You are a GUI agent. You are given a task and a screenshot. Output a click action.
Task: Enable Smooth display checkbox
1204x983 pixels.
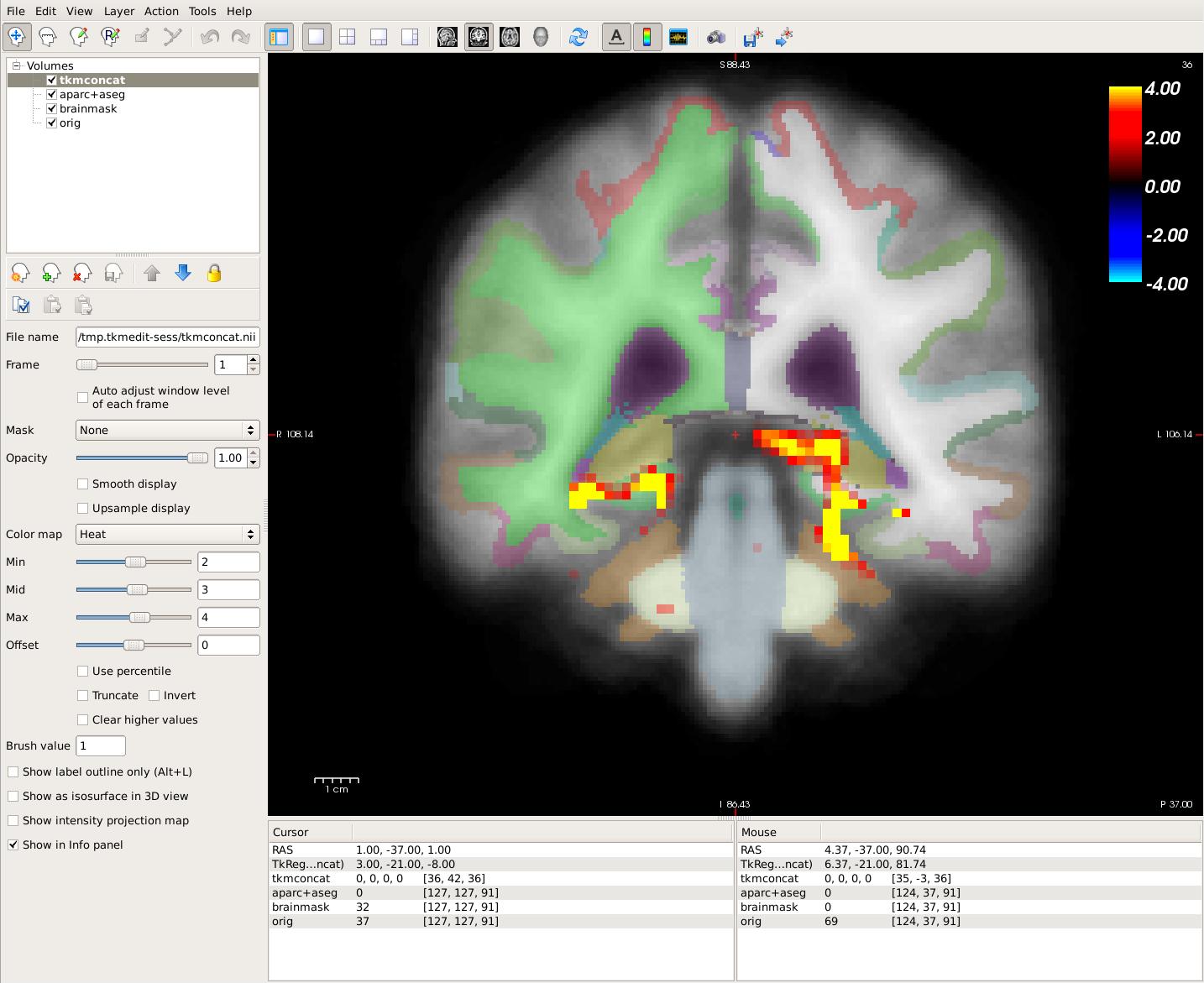[82, 484]
